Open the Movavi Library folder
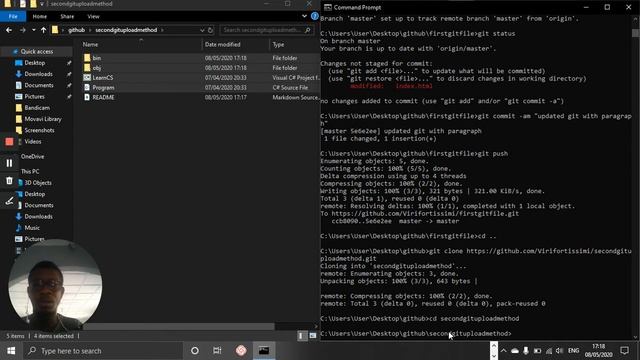This screenshot has height=360, width=640. [x=42, y=119]
